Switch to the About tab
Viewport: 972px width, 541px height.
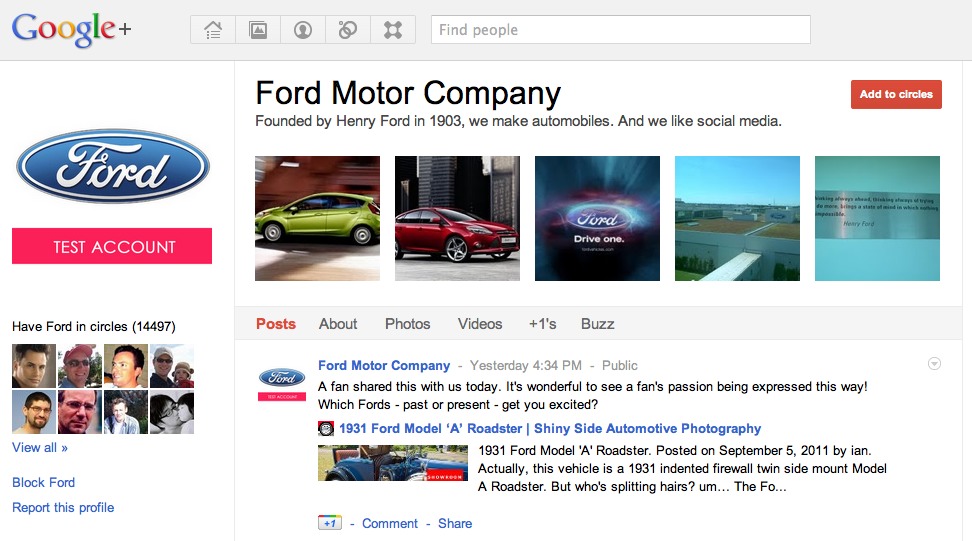(x=338, y=324)
